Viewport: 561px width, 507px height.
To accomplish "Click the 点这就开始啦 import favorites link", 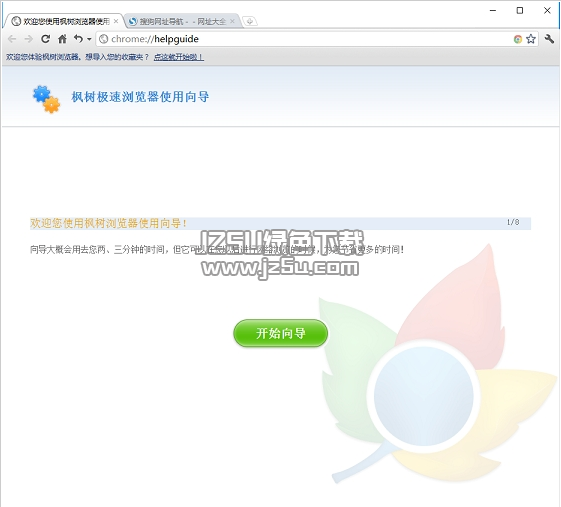I will tap(179, 57).
